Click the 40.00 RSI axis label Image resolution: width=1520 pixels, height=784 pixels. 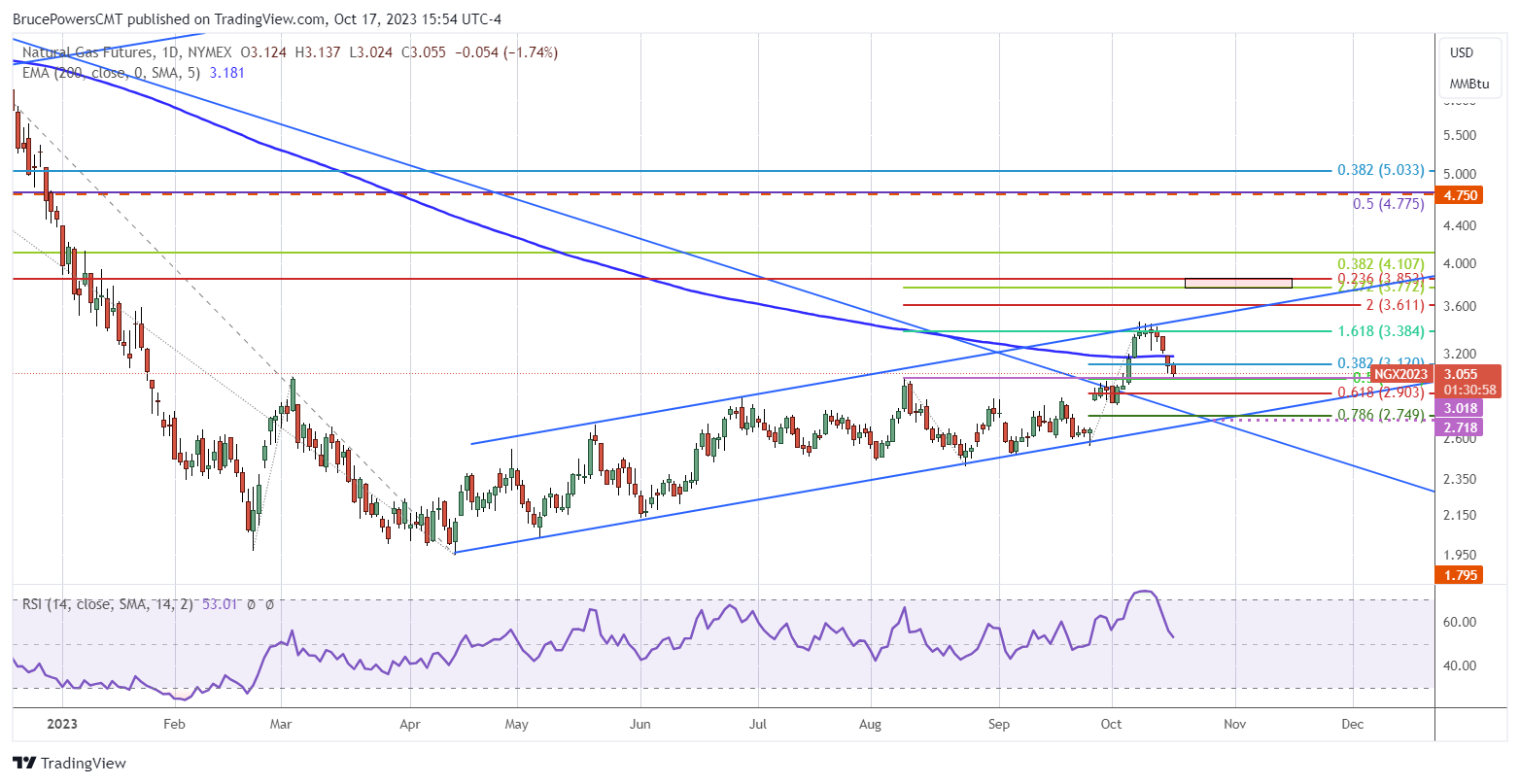(x=1461, y=665)
